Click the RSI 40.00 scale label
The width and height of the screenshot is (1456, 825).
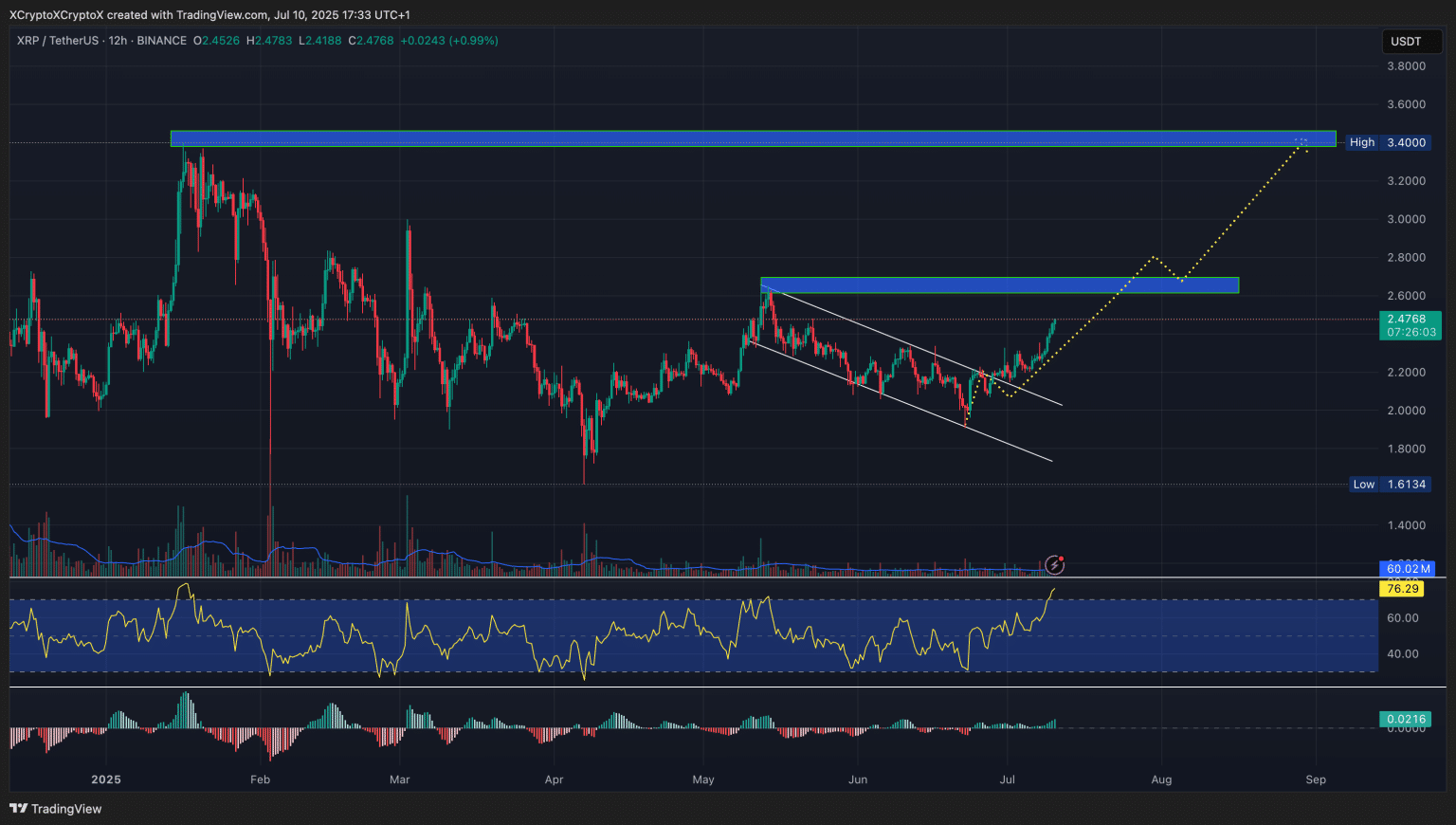click(1403, 654)
